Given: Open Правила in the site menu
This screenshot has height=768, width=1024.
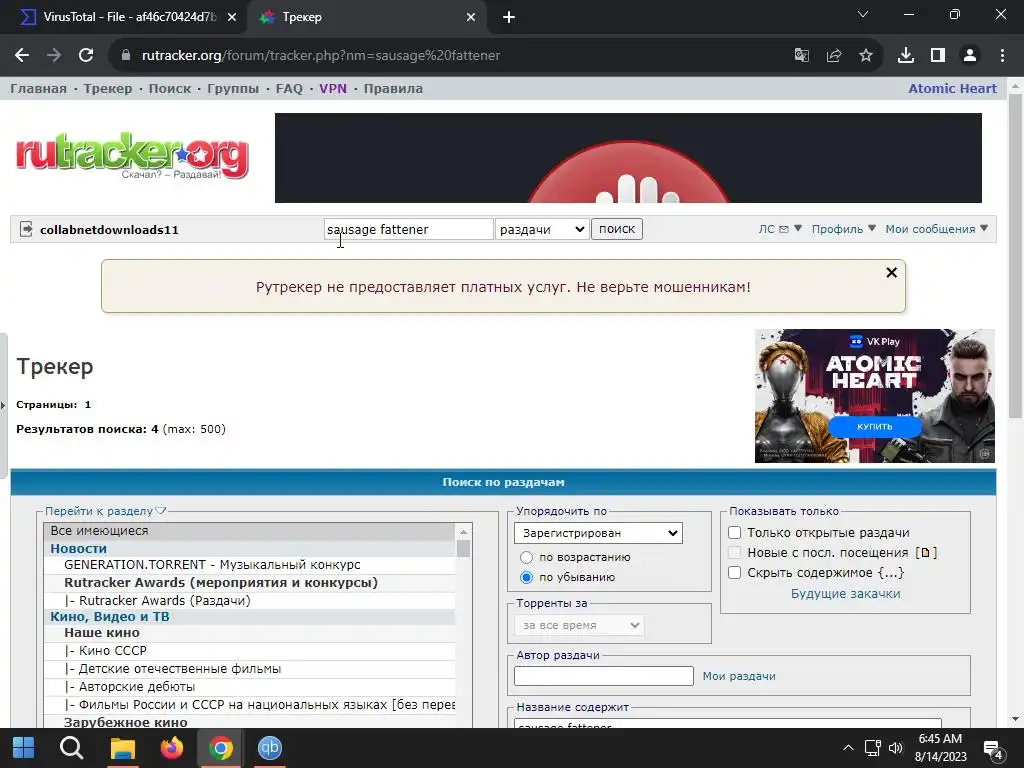Looking at the screenshot, I should point(393,89).
